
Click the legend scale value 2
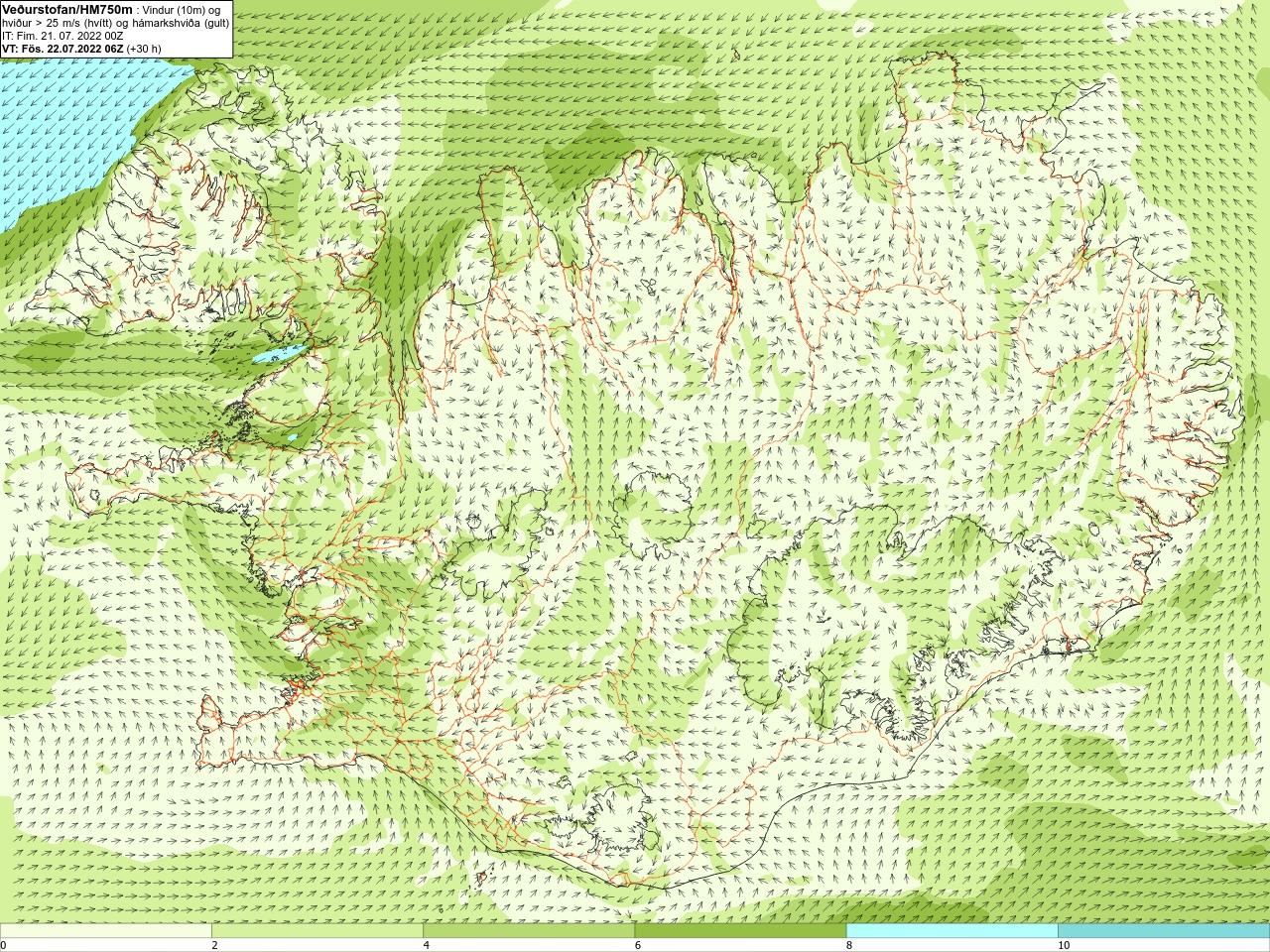[x=214, y=945]
